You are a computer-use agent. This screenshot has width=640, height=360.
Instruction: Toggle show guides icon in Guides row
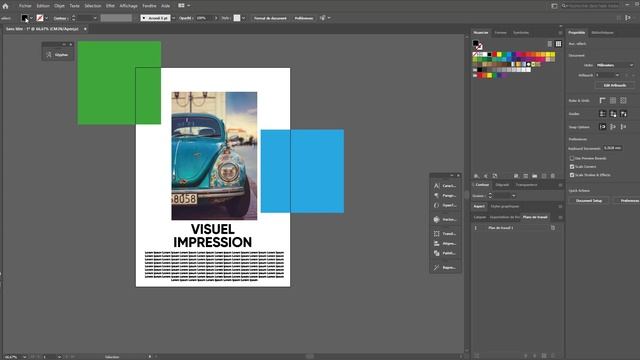(602, 114)
